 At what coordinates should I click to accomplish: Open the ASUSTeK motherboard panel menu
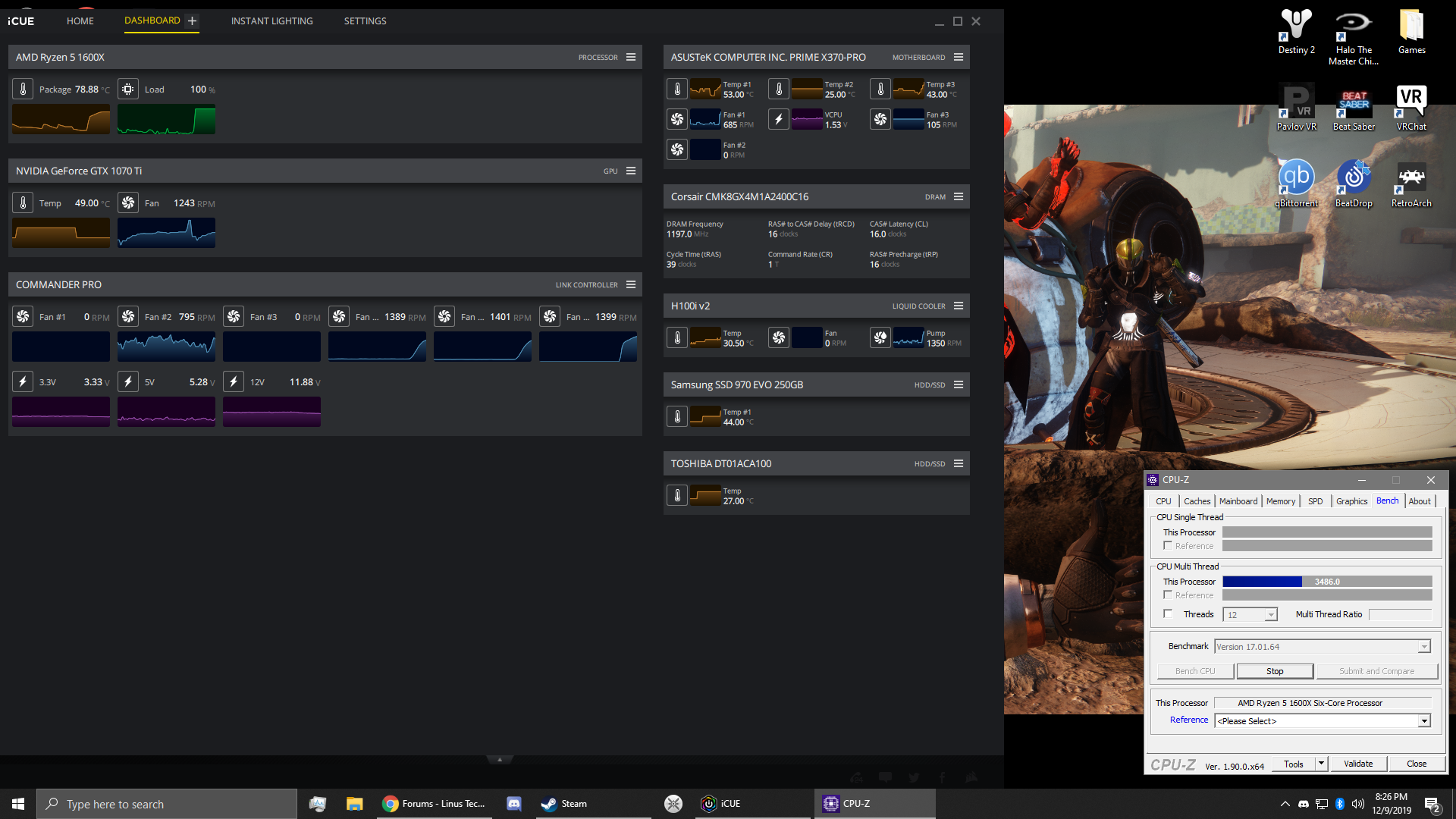pyautogui.click(x=959, y=58)
